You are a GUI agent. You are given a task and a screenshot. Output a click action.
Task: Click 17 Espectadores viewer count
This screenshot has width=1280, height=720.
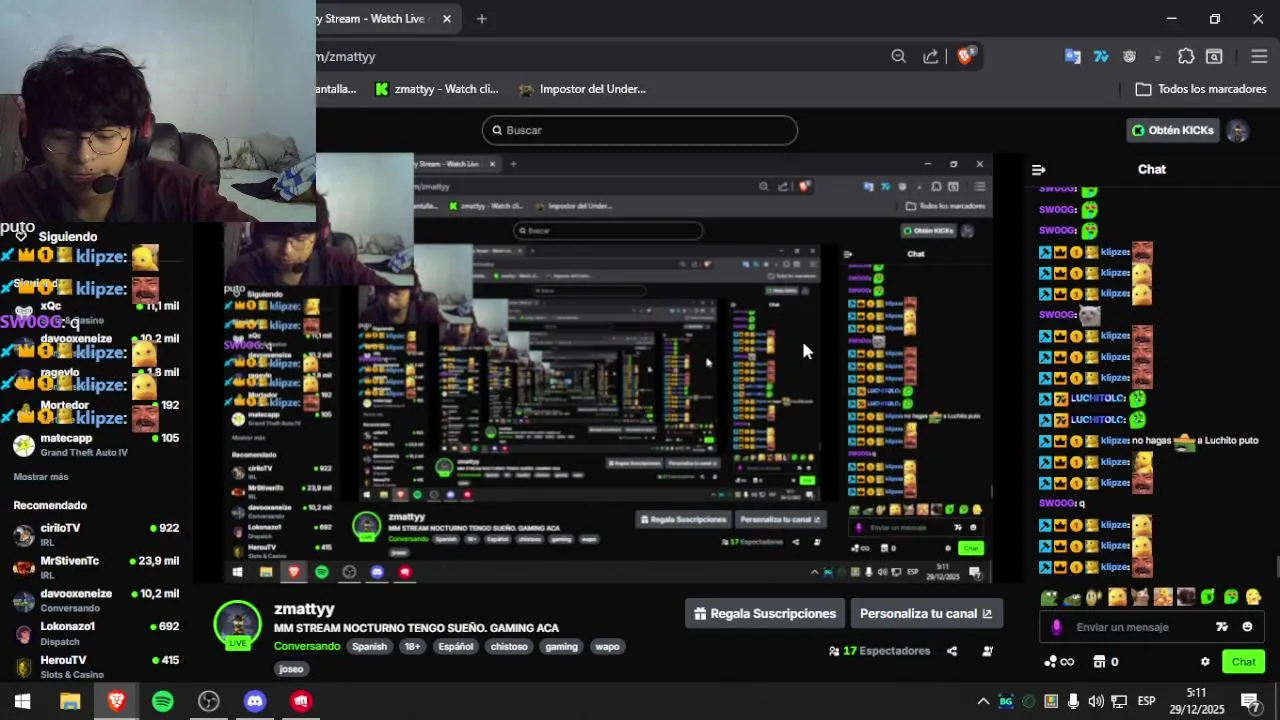[x=879, y=651]
